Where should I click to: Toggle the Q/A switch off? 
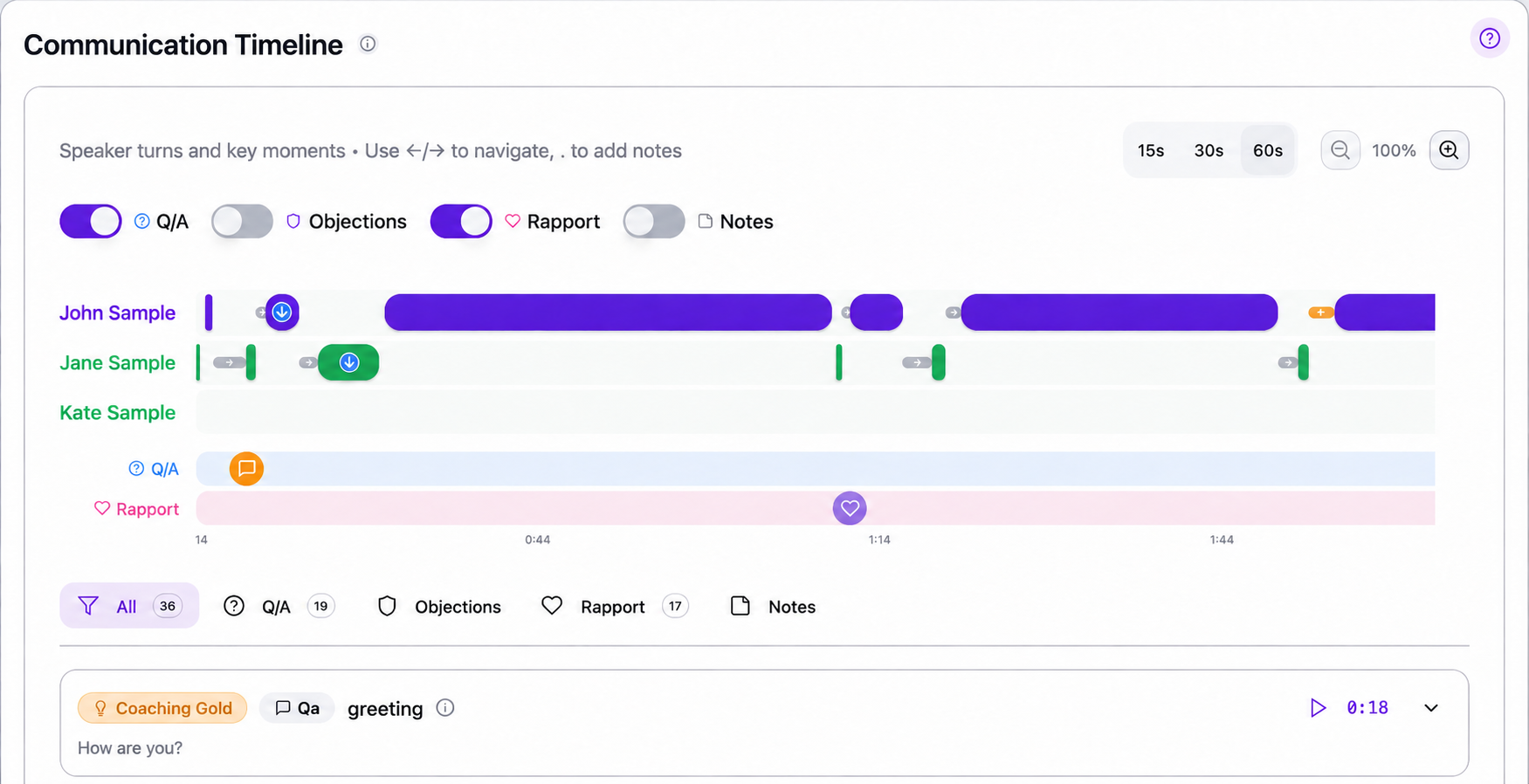pos(91,222)
